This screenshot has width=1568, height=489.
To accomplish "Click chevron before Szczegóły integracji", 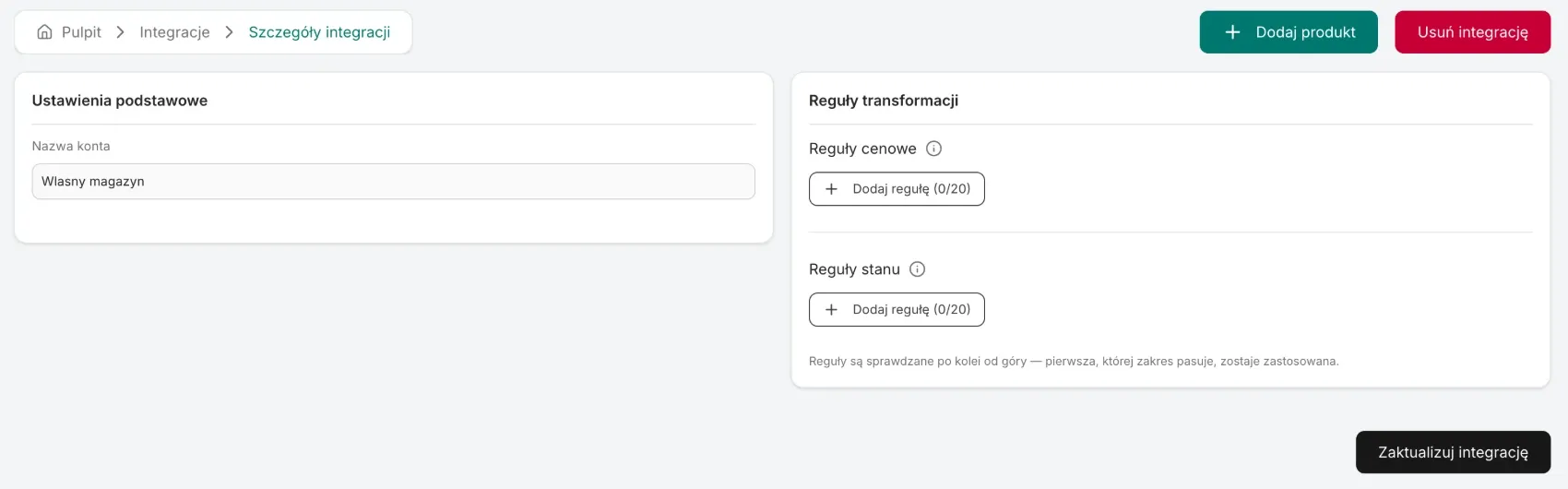I will click(x=230, y=32).
